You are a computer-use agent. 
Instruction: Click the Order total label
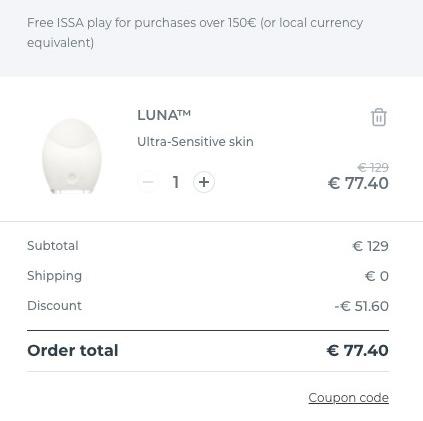point(73,350)
